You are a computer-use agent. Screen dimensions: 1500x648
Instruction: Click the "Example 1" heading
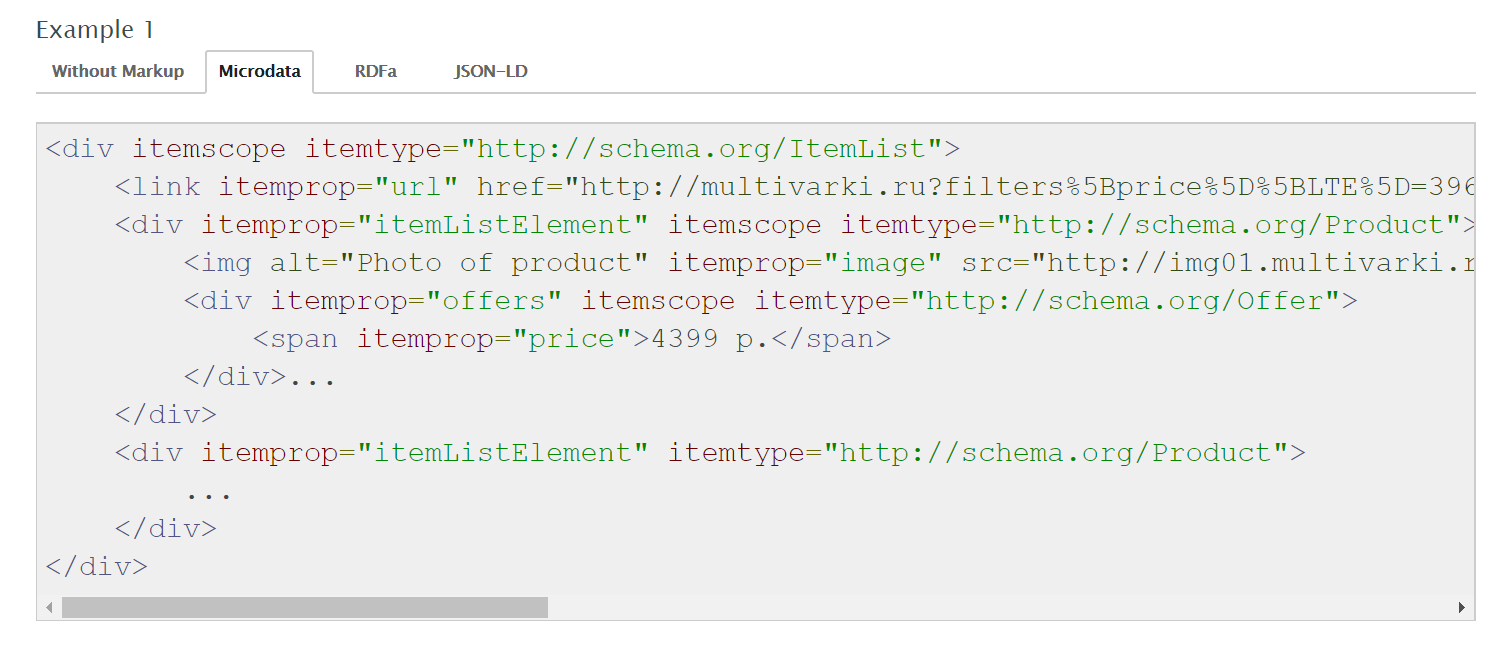coord(95,30)
